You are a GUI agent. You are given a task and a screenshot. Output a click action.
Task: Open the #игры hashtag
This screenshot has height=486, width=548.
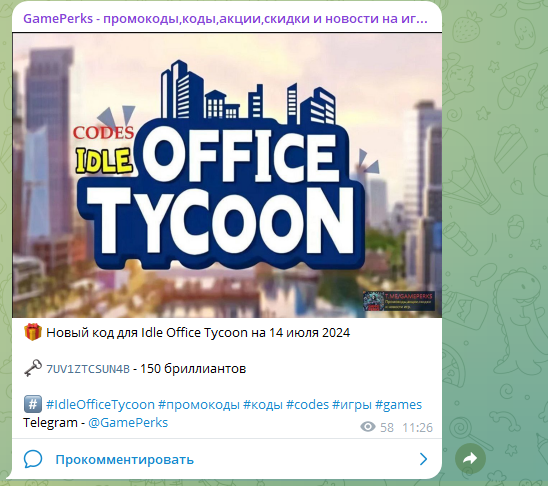click(x=352, y=405)
